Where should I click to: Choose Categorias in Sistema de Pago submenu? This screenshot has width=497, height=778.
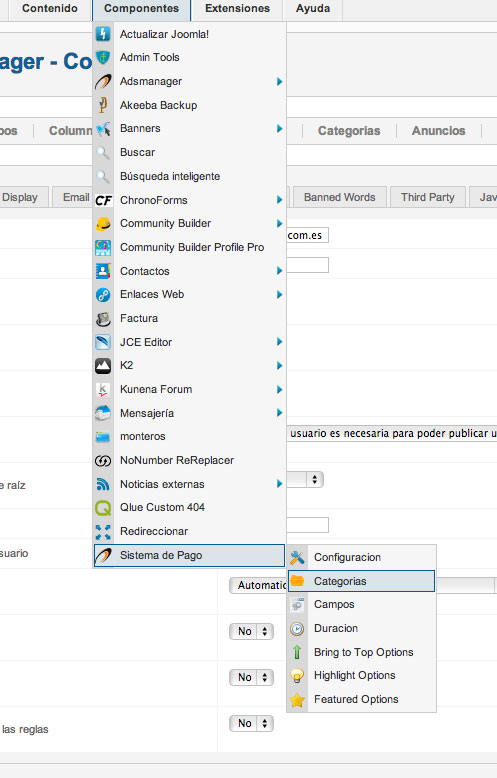tap(361, 581)
